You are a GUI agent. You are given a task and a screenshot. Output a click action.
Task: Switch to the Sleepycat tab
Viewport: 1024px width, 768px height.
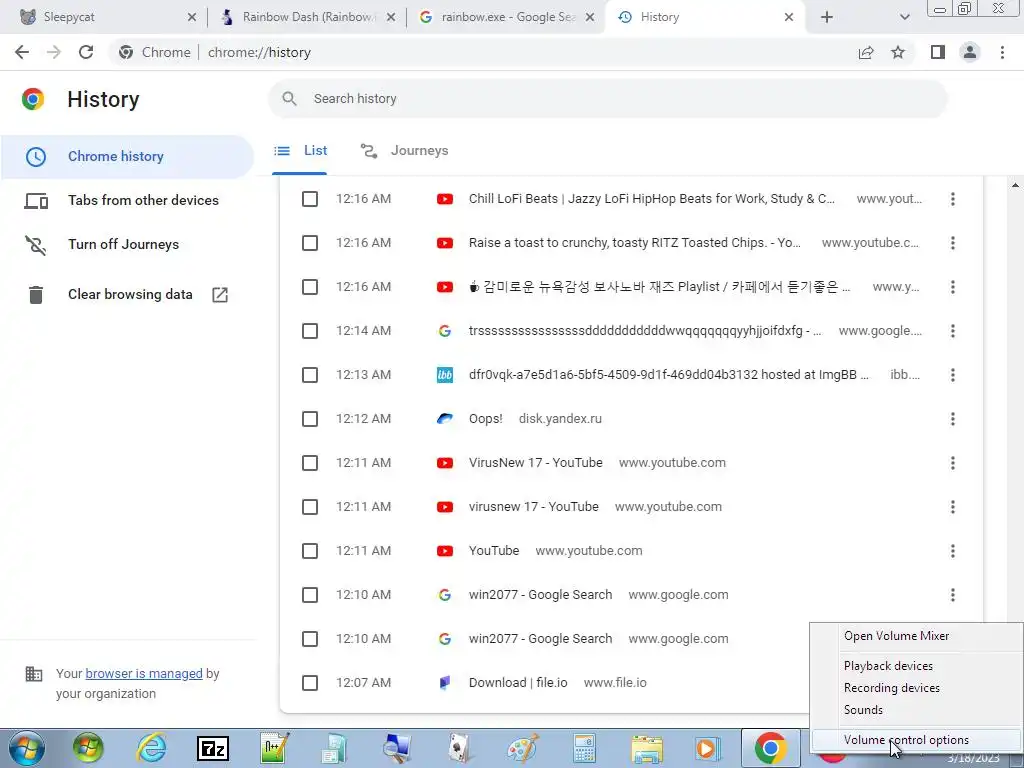(x=108, y=17)
